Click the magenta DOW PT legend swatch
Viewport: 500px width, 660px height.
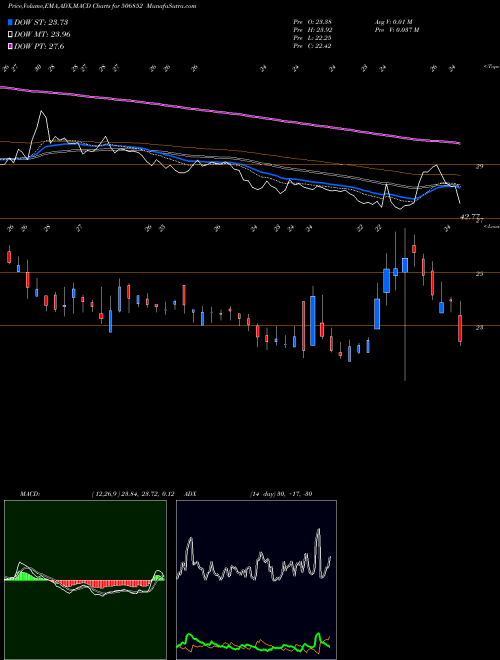(x=10, y=46)
